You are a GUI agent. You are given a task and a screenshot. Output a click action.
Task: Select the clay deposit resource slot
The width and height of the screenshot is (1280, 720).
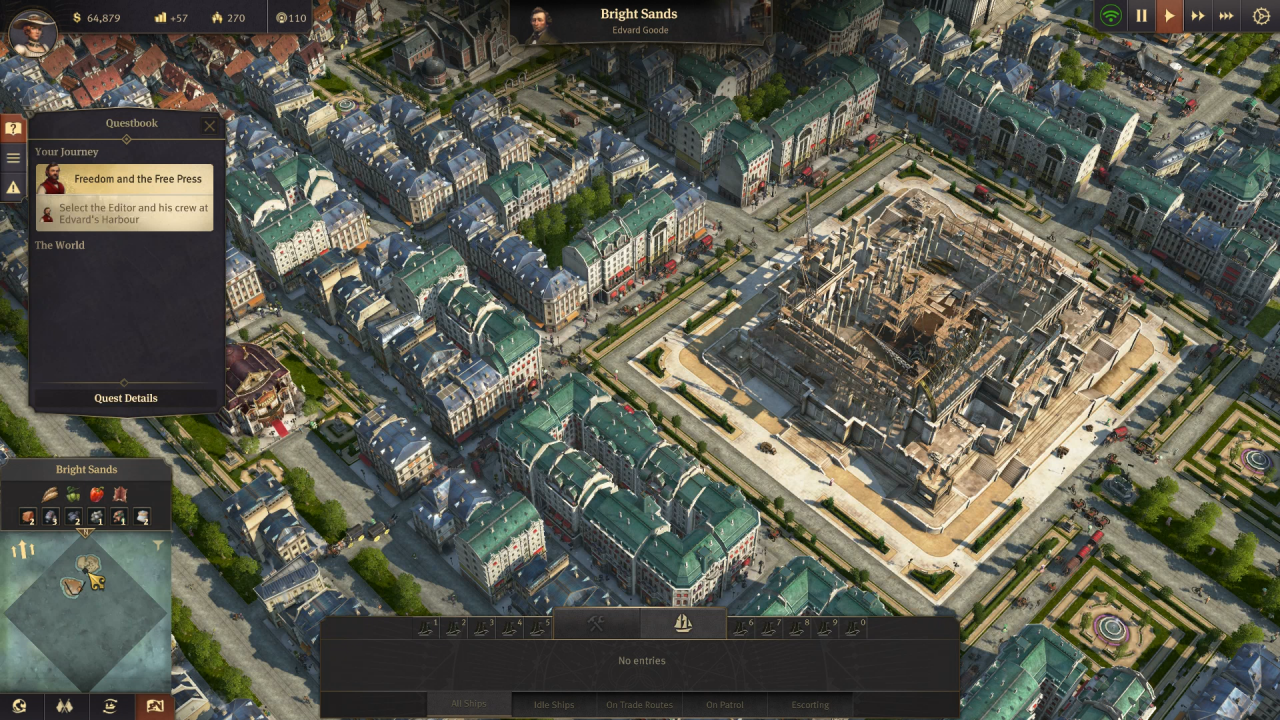(28, 517)
